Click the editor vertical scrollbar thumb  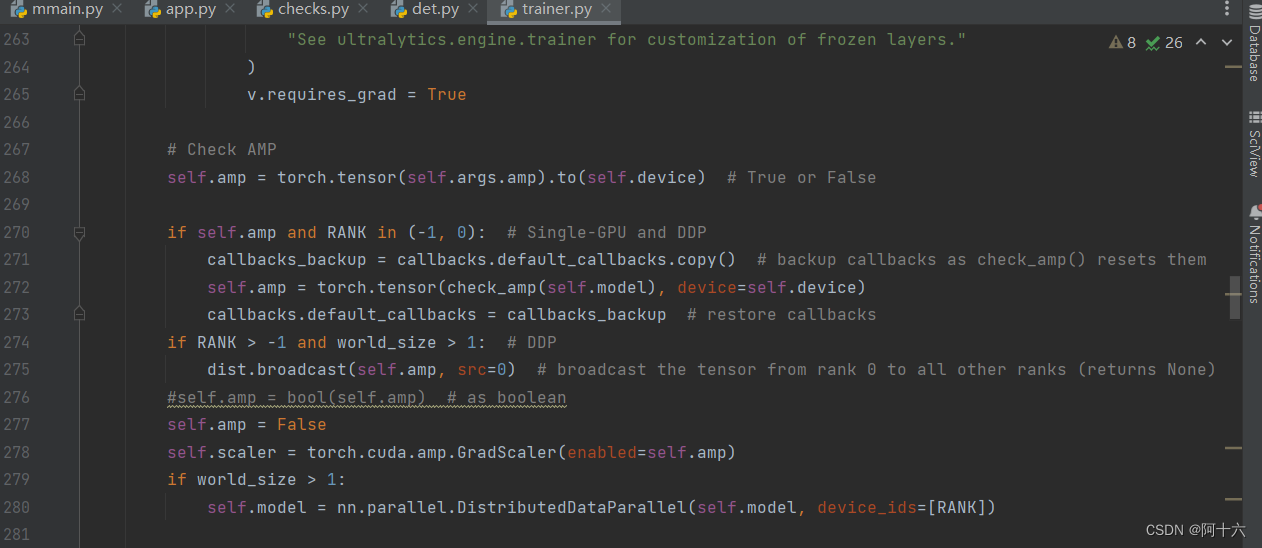point(1234,299)
